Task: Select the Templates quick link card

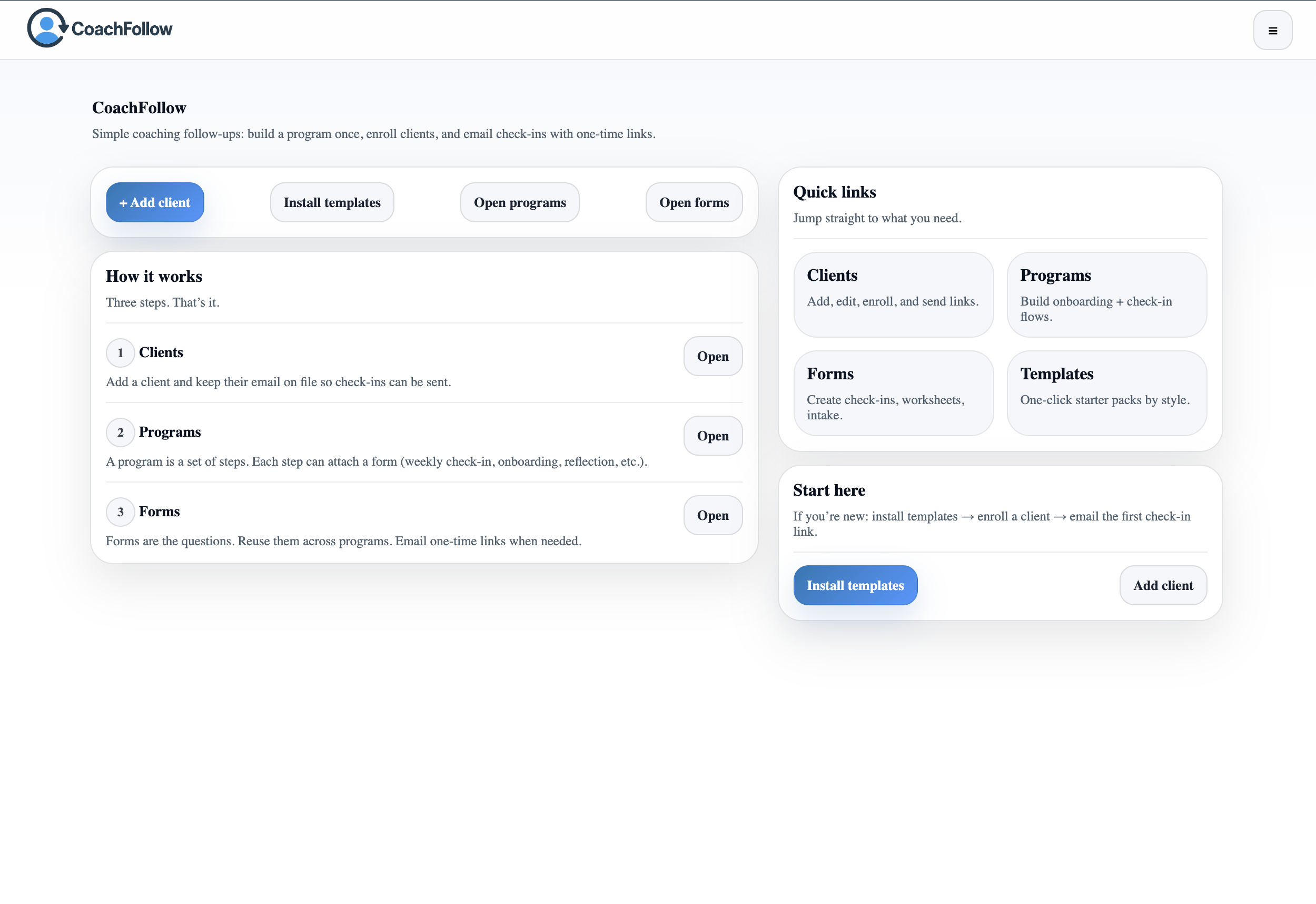Action: point(1107,393)
